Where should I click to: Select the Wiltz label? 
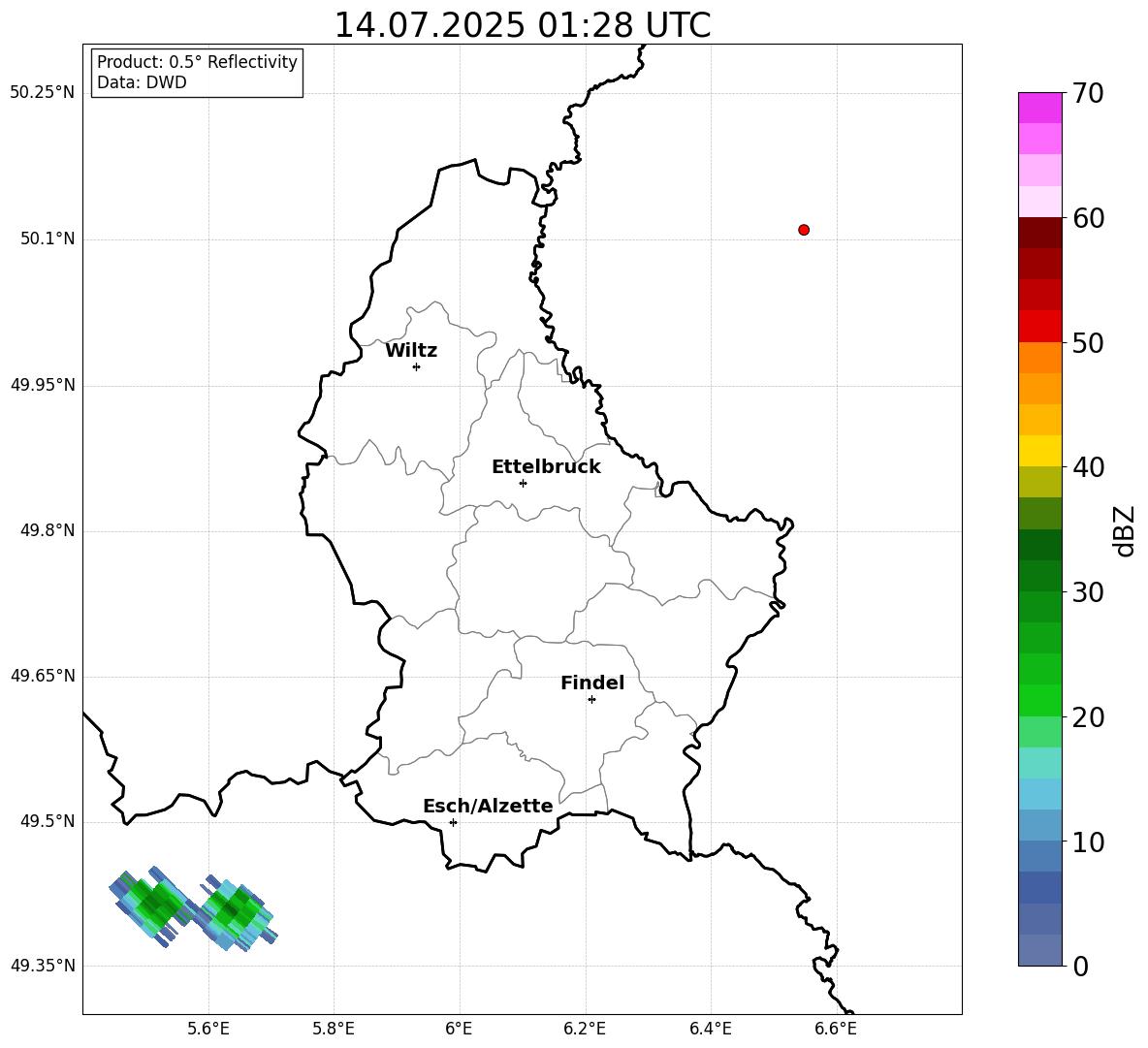pyautogui.click(x=411, y=351)
